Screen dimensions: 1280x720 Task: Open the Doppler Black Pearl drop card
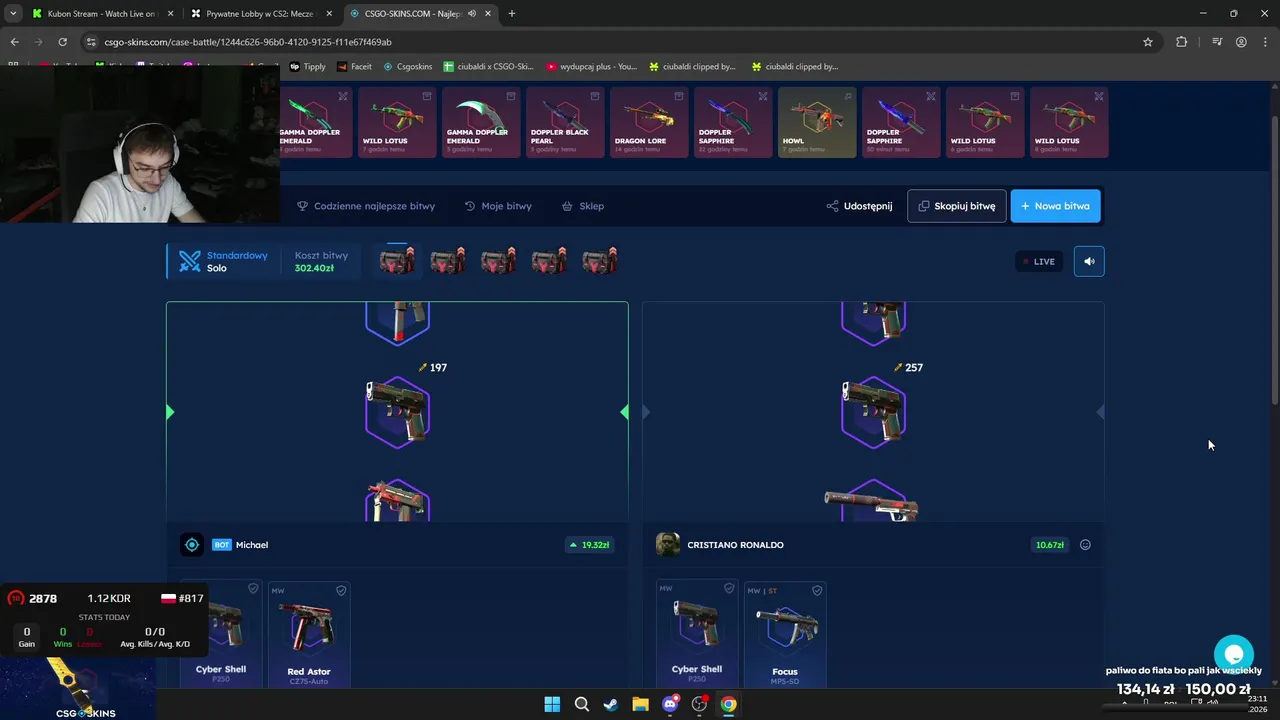coord(565,122)
